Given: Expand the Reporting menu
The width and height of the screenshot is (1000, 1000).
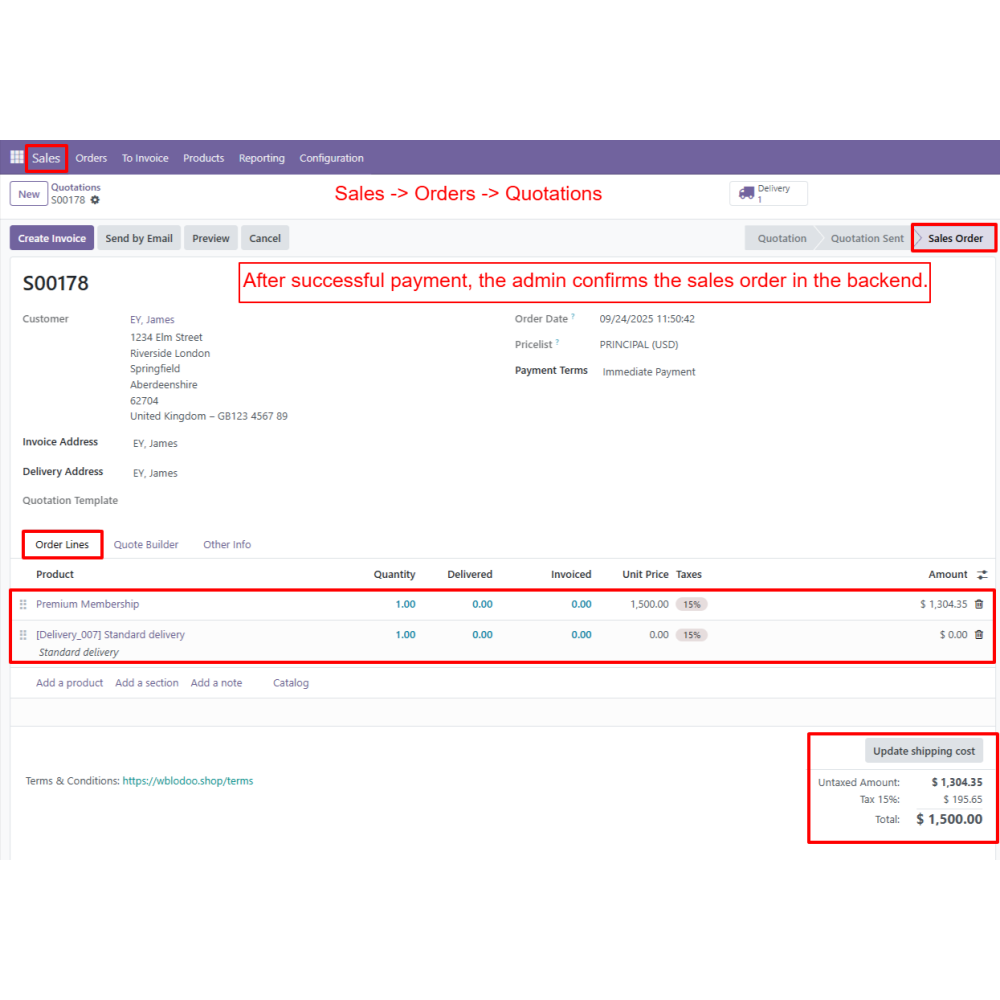Looking at the screenshot, I should point(261,158).
